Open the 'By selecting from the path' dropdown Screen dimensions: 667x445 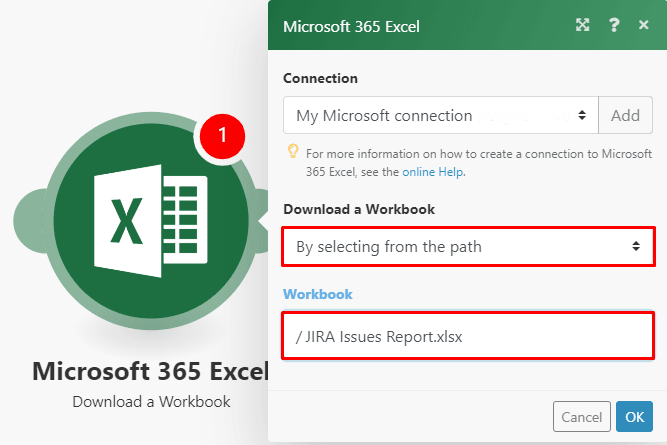tap(468, 246)
